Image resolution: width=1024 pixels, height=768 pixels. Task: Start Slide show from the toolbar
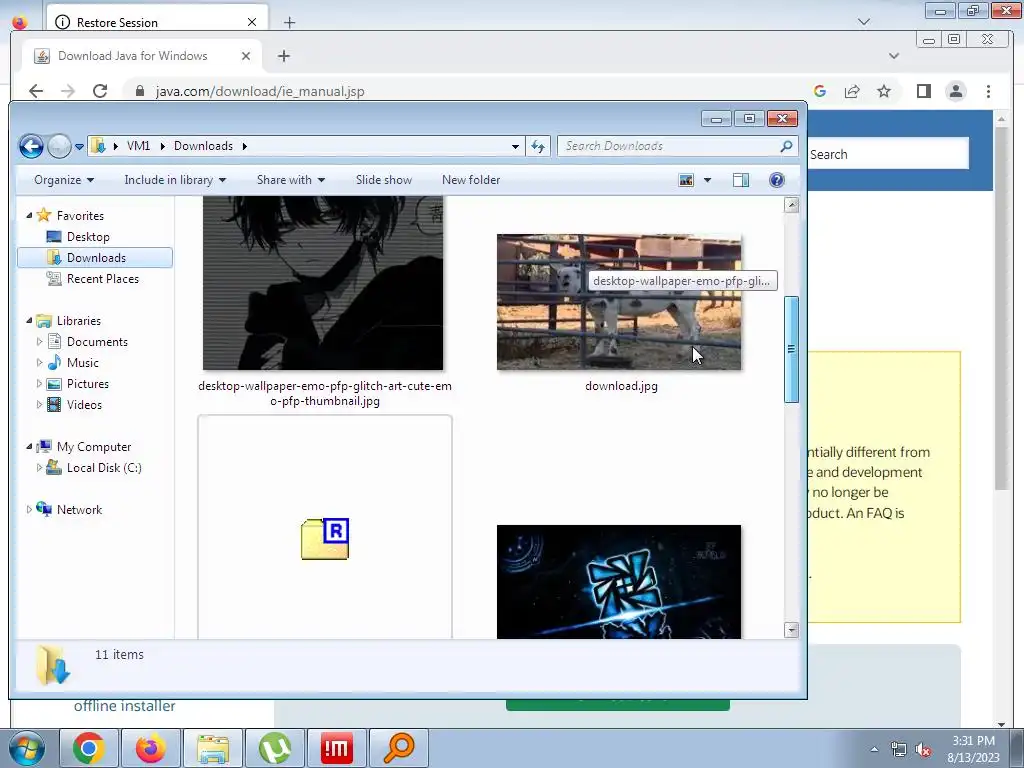384,180
